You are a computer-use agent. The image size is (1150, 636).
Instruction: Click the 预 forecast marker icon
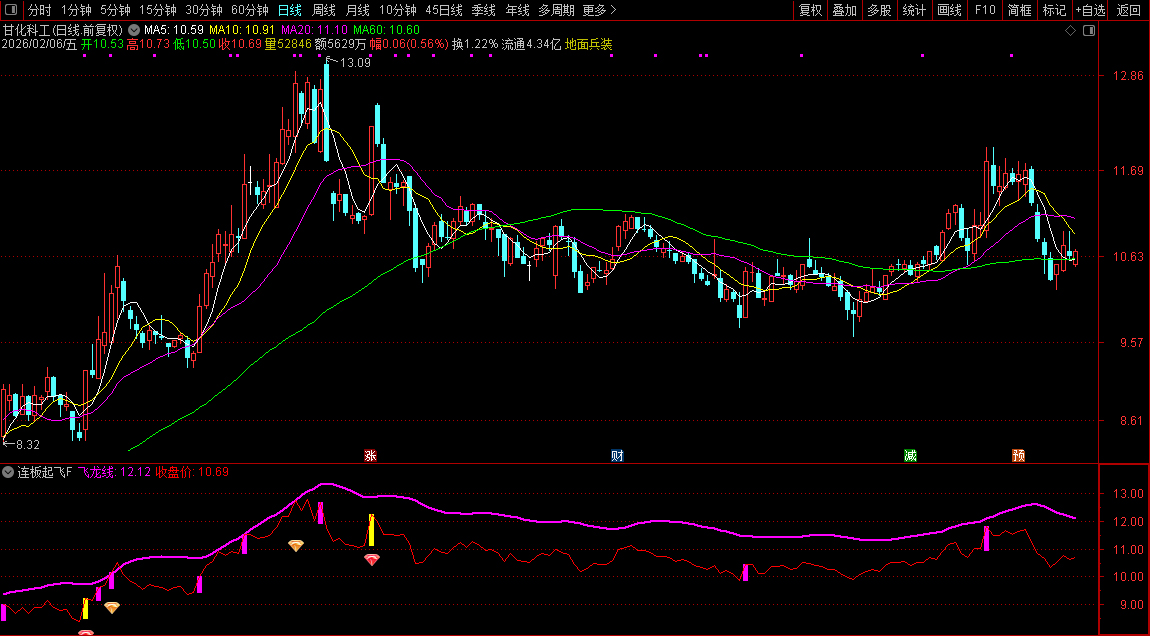[1019, 456]
